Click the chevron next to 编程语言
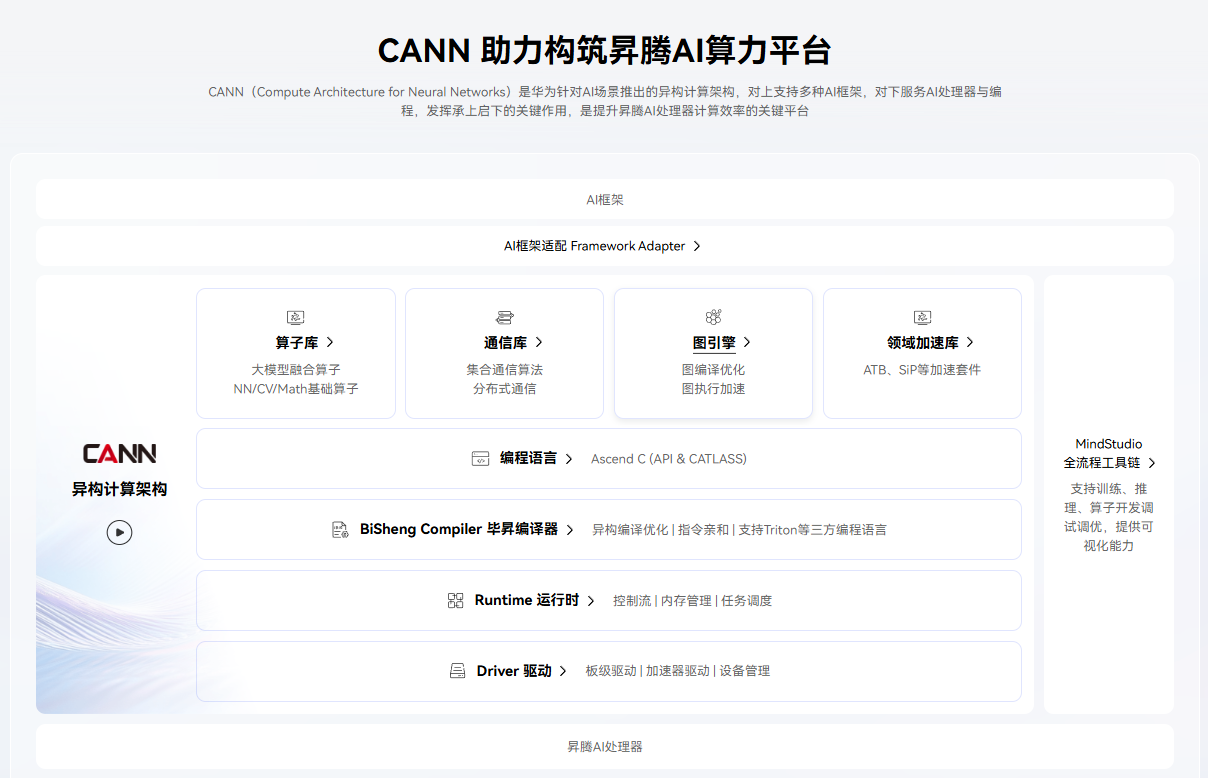 click(569, 459)
